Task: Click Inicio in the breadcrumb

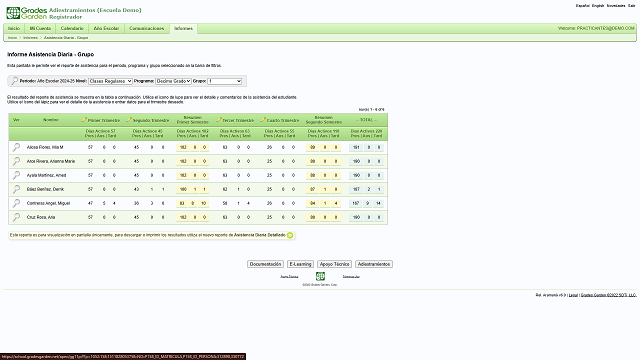Action: point(12,38)
